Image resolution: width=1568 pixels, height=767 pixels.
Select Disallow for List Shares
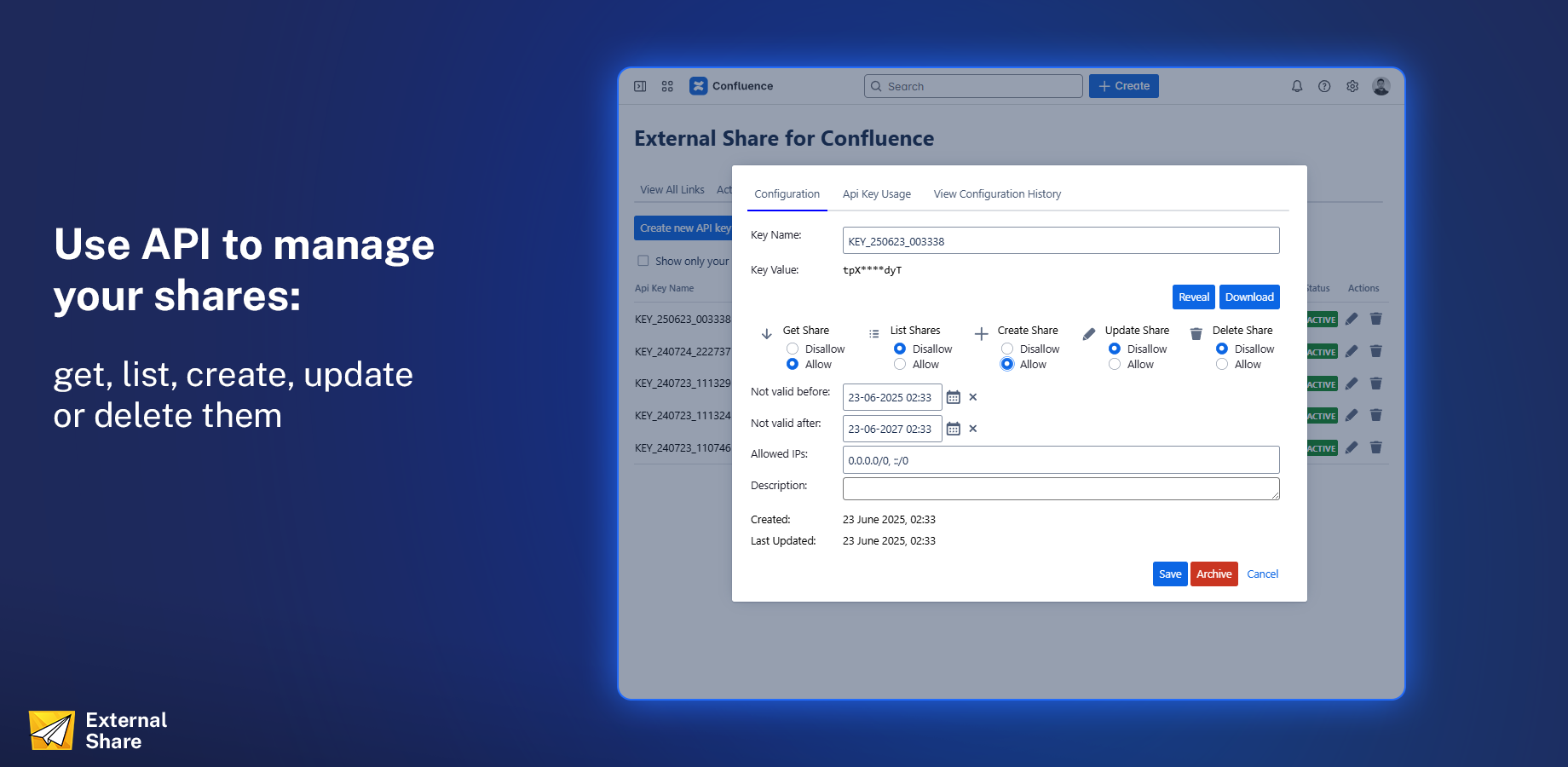click(900, 349)
